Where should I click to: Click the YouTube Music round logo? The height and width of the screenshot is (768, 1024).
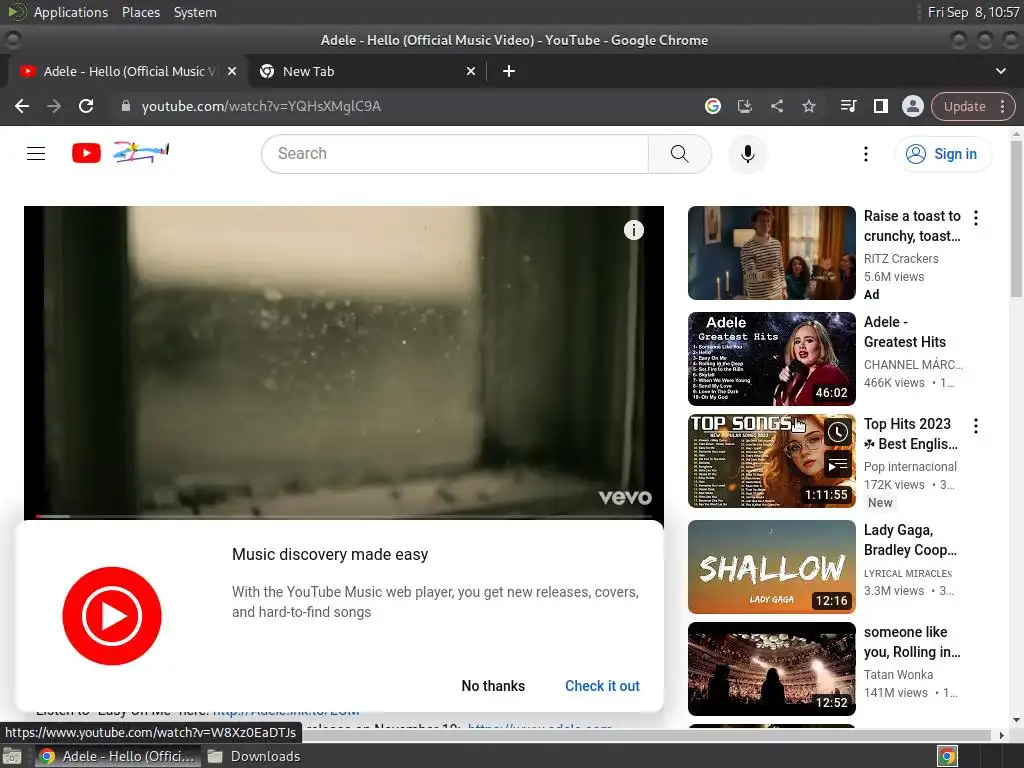(x=112, y=616)
